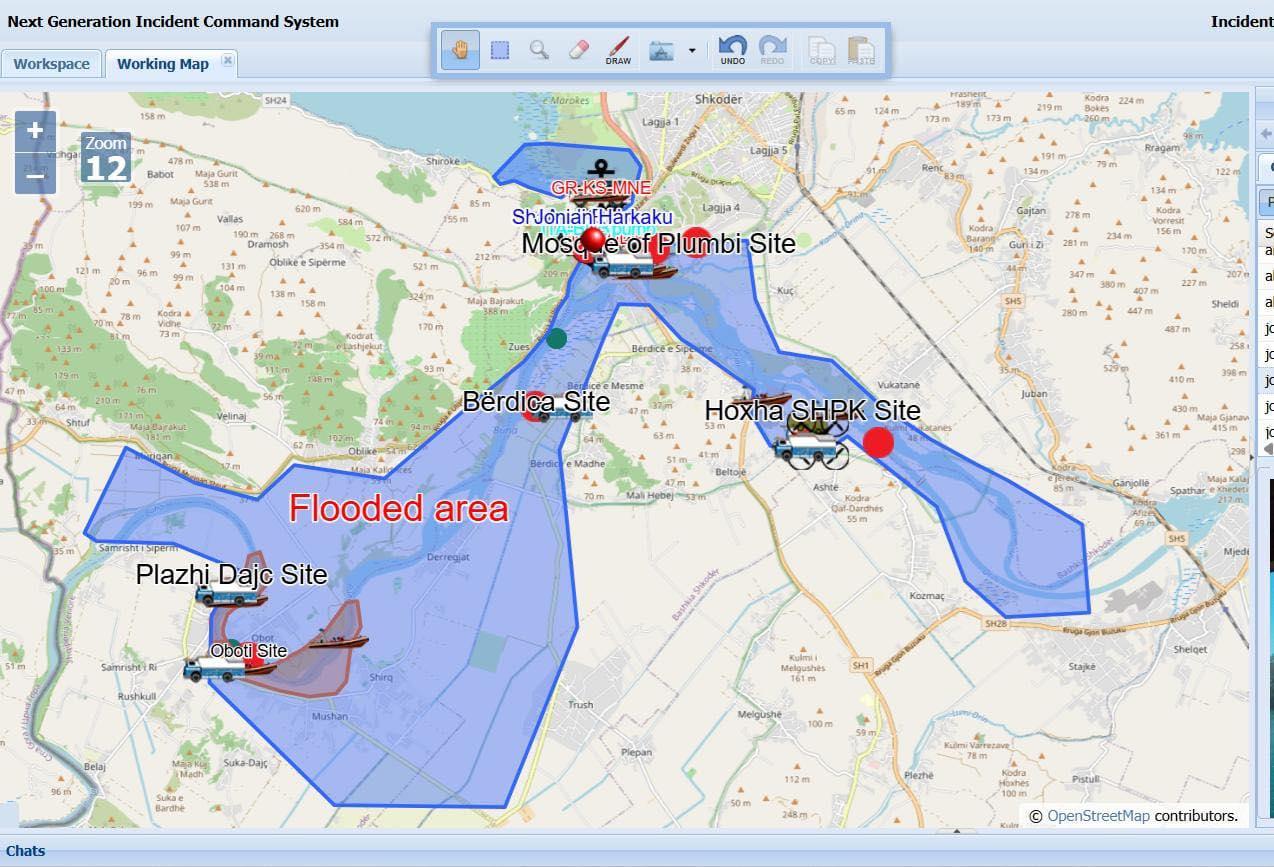Close the Working Map tab

tap(227, 62)
